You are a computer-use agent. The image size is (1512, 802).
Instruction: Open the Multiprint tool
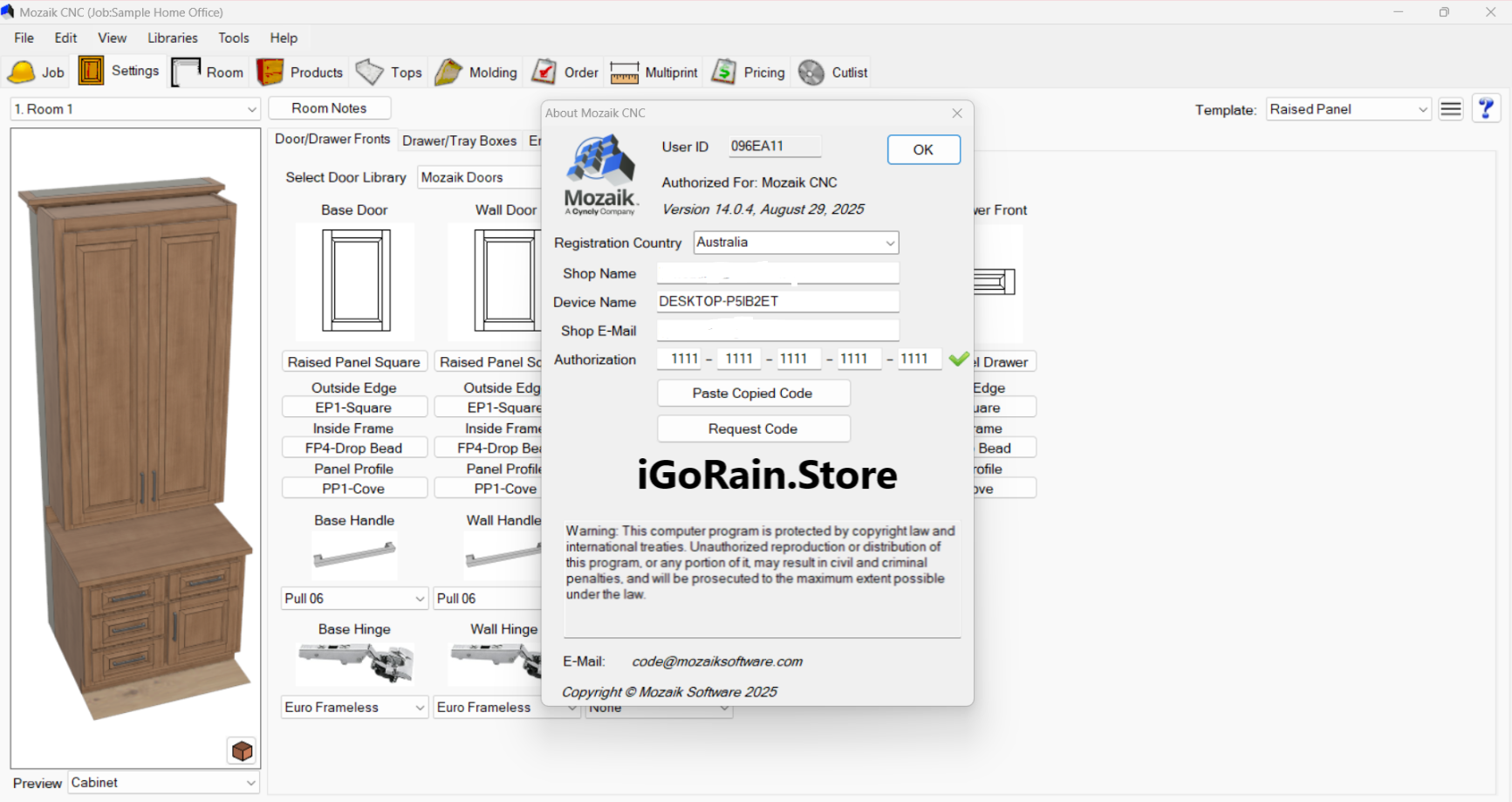[653, 72]
